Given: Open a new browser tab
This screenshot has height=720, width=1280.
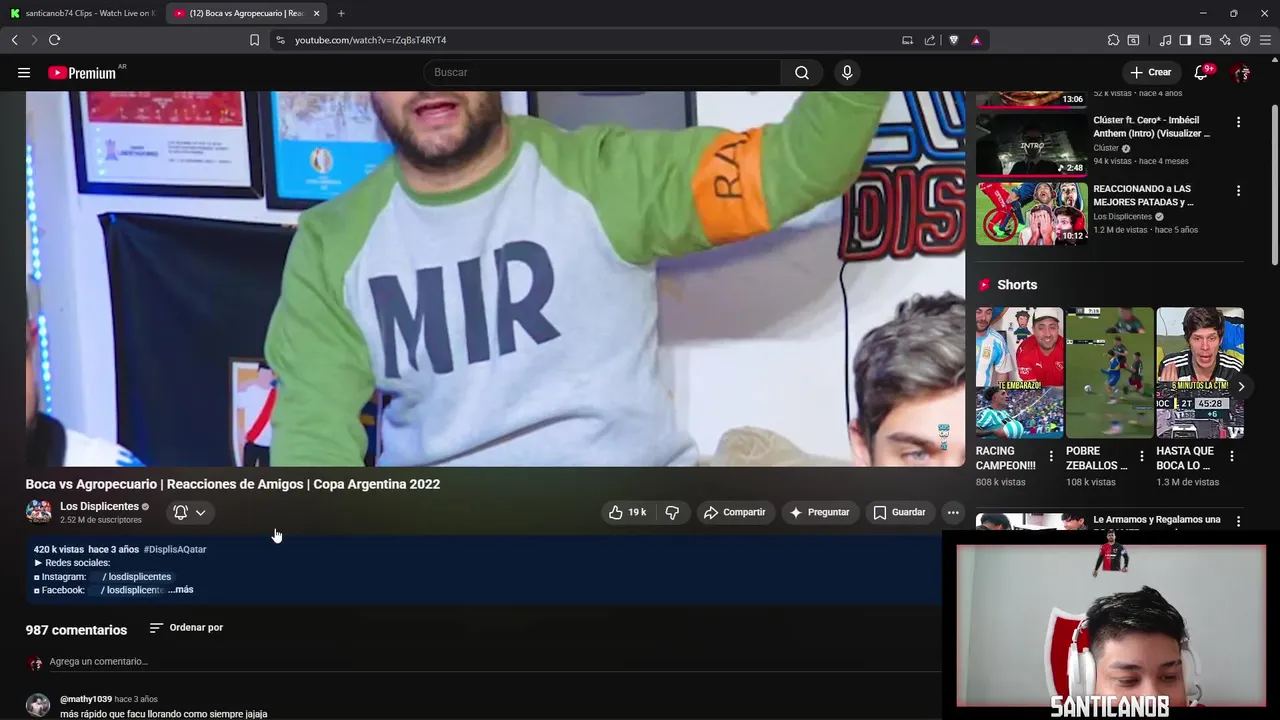Looking at the screenshot, I should point(341,13).
